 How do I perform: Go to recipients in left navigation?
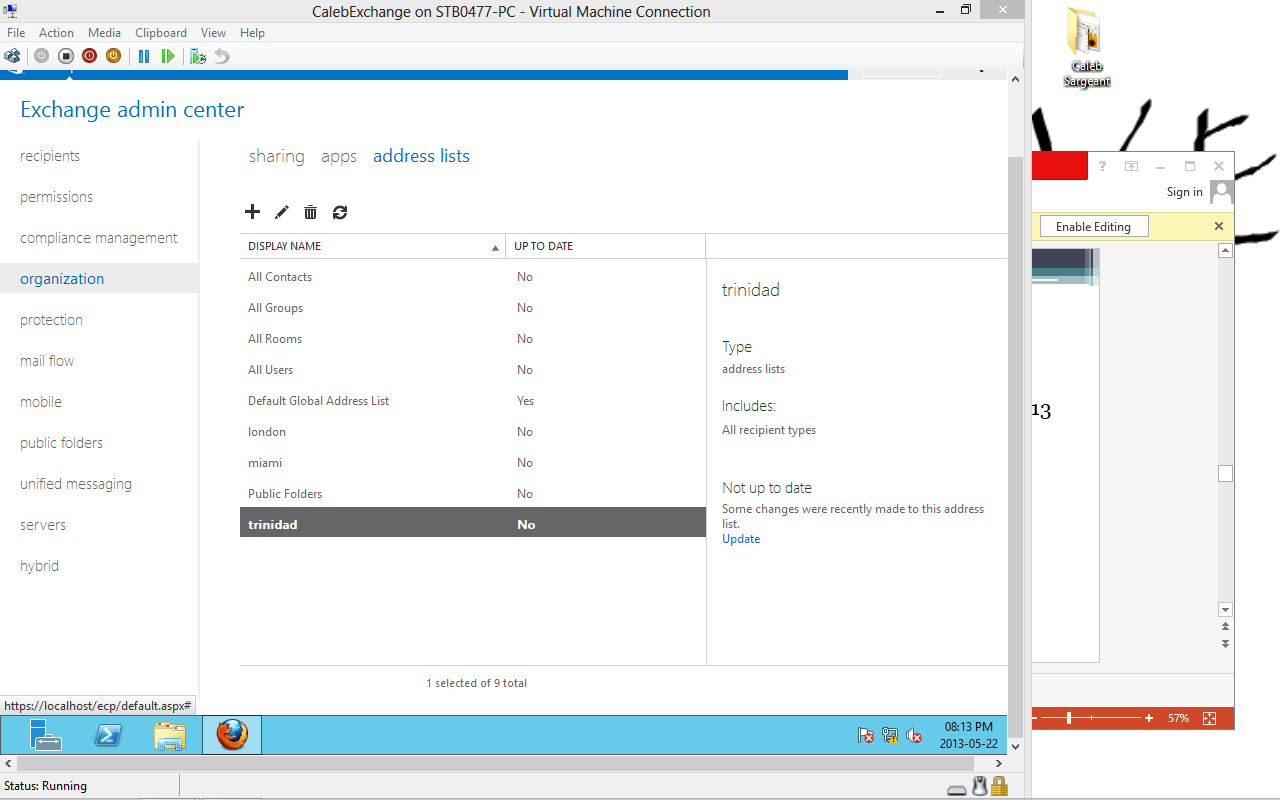50,156
